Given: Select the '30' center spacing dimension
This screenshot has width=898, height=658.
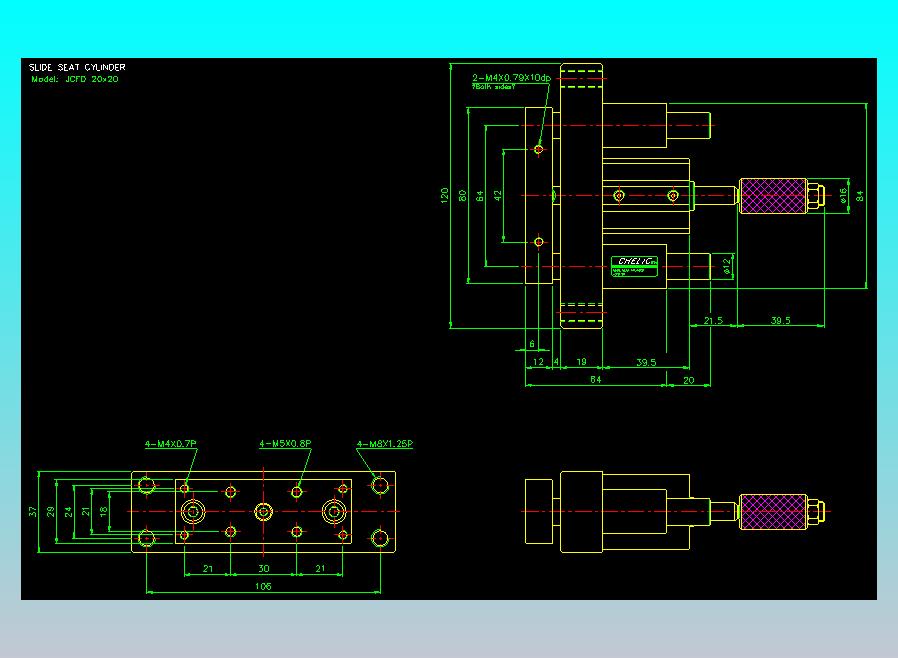Looking at the screenshot, I should pos(263,569).
